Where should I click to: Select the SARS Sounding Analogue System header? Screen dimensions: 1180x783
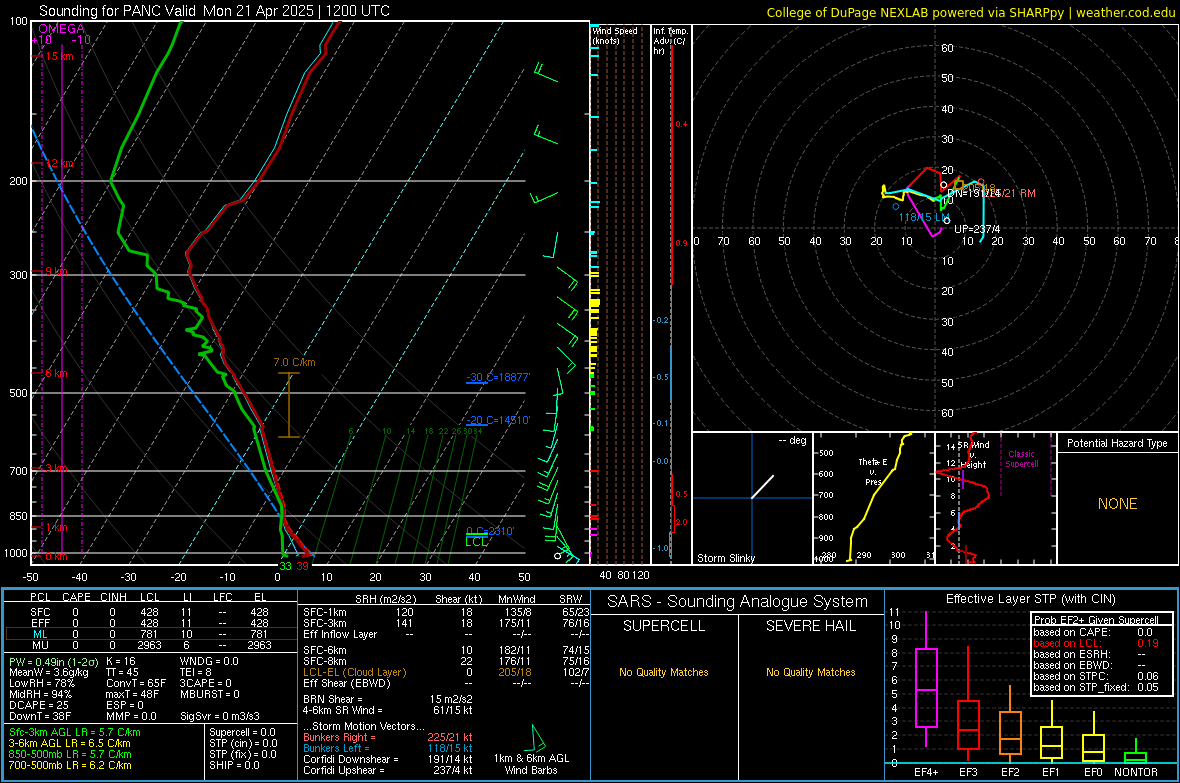click(x=738, y=602)
